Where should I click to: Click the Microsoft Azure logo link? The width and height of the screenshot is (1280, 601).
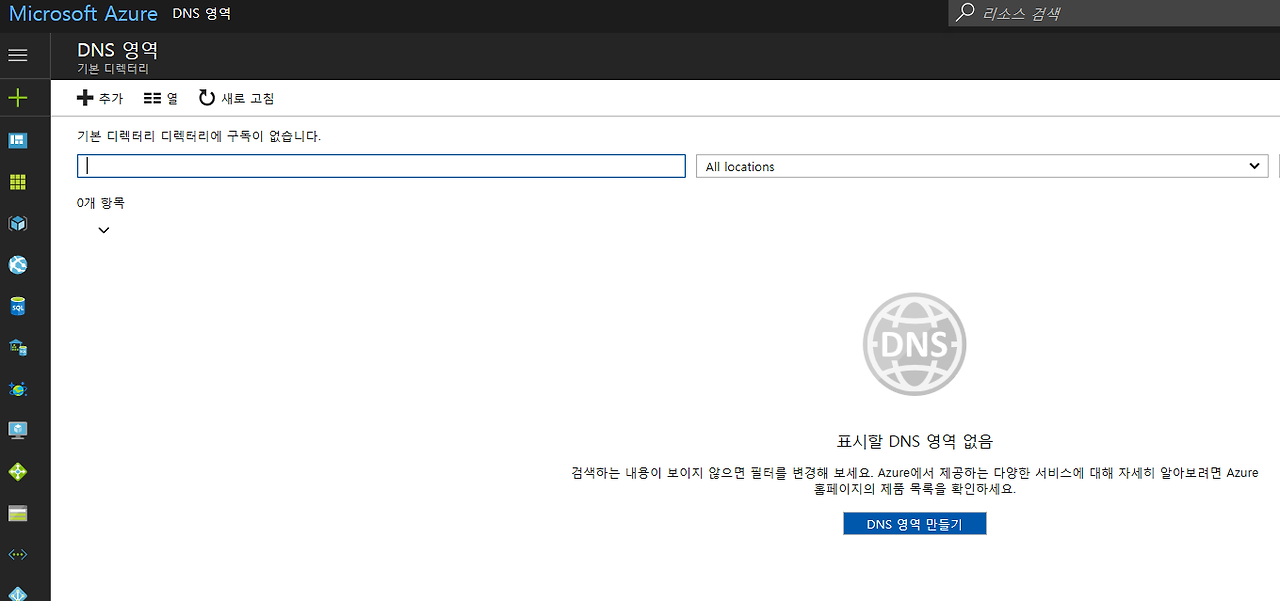pyautogui.click(x=83, y=14)
